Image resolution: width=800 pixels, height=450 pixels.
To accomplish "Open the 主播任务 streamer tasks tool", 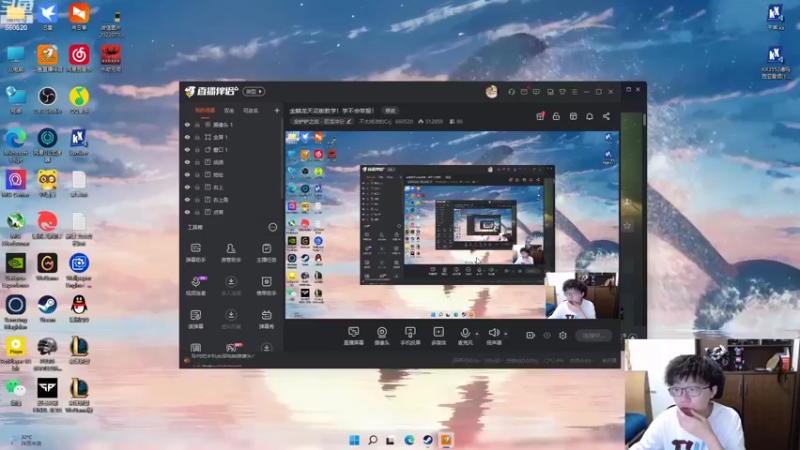I will (x=266, y=253).
